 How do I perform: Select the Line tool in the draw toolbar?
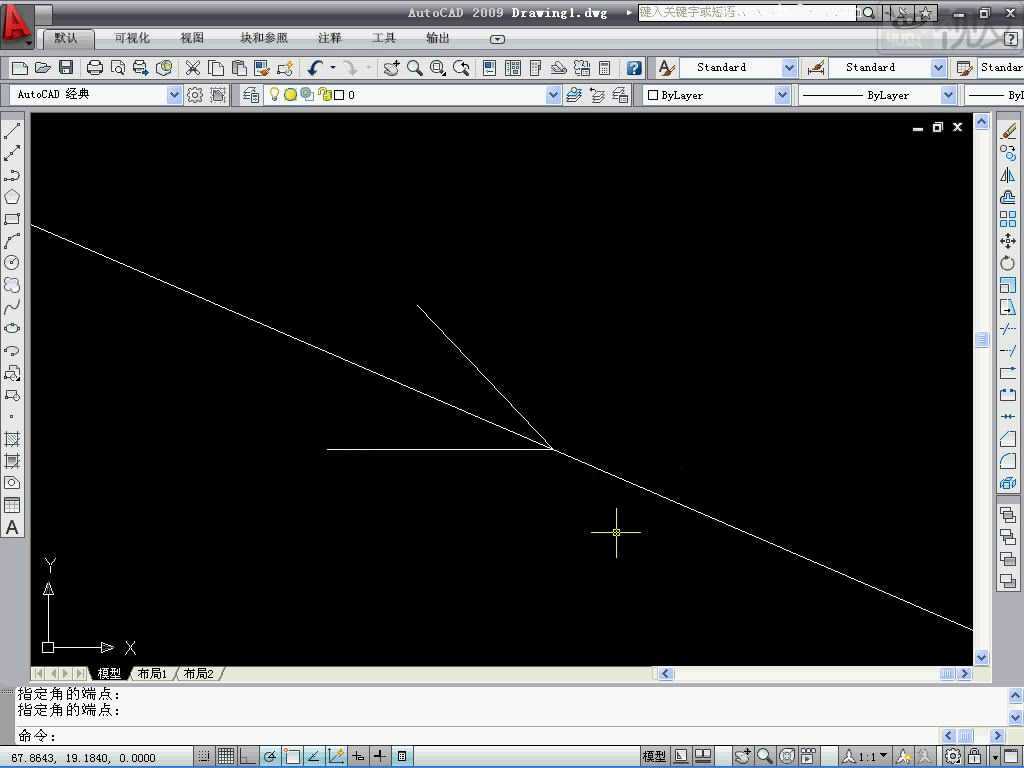(12, 131)
